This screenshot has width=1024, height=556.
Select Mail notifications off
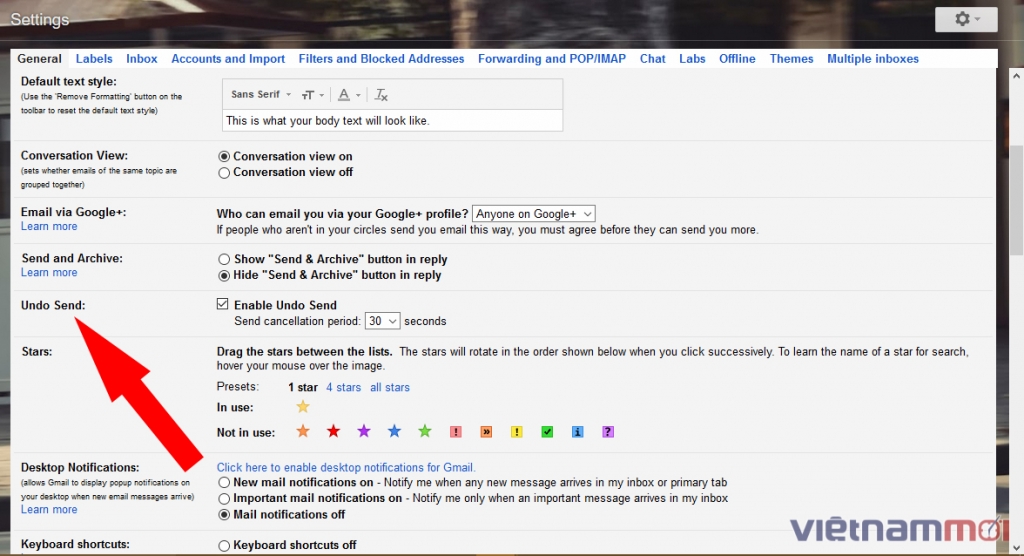224,515
